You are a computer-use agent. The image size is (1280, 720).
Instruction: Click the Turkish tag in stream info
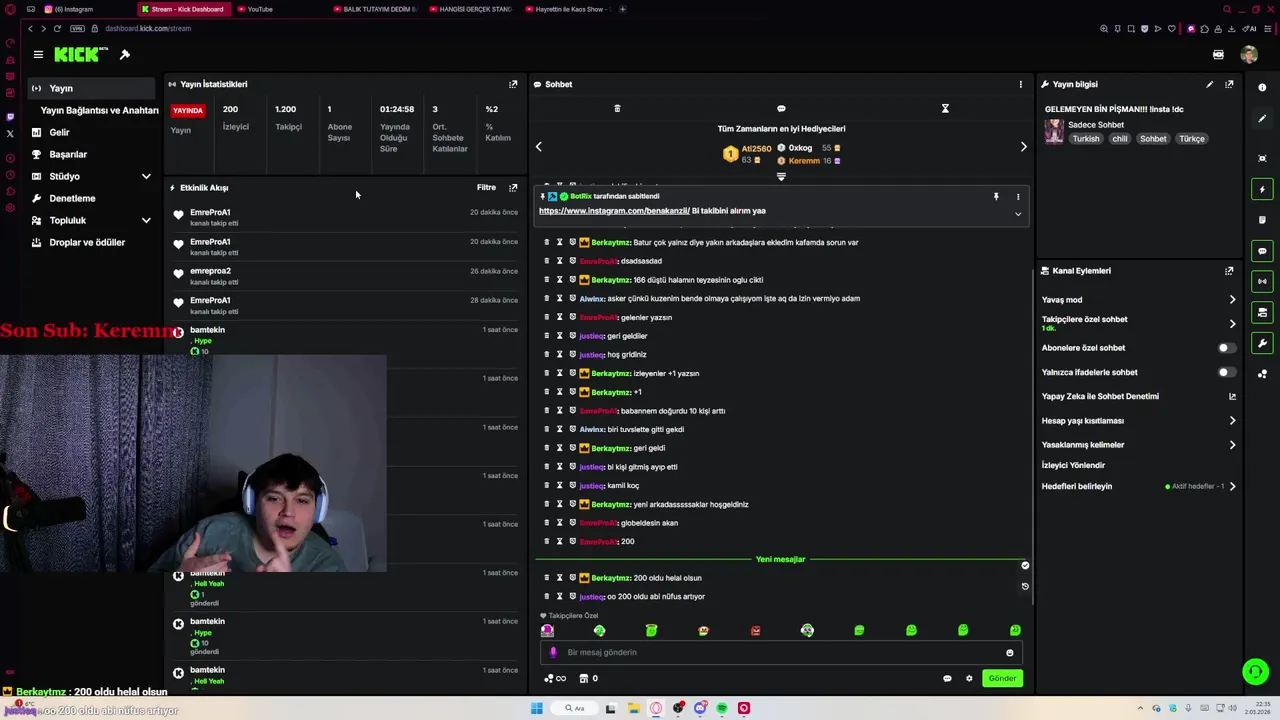point(1086,139)
